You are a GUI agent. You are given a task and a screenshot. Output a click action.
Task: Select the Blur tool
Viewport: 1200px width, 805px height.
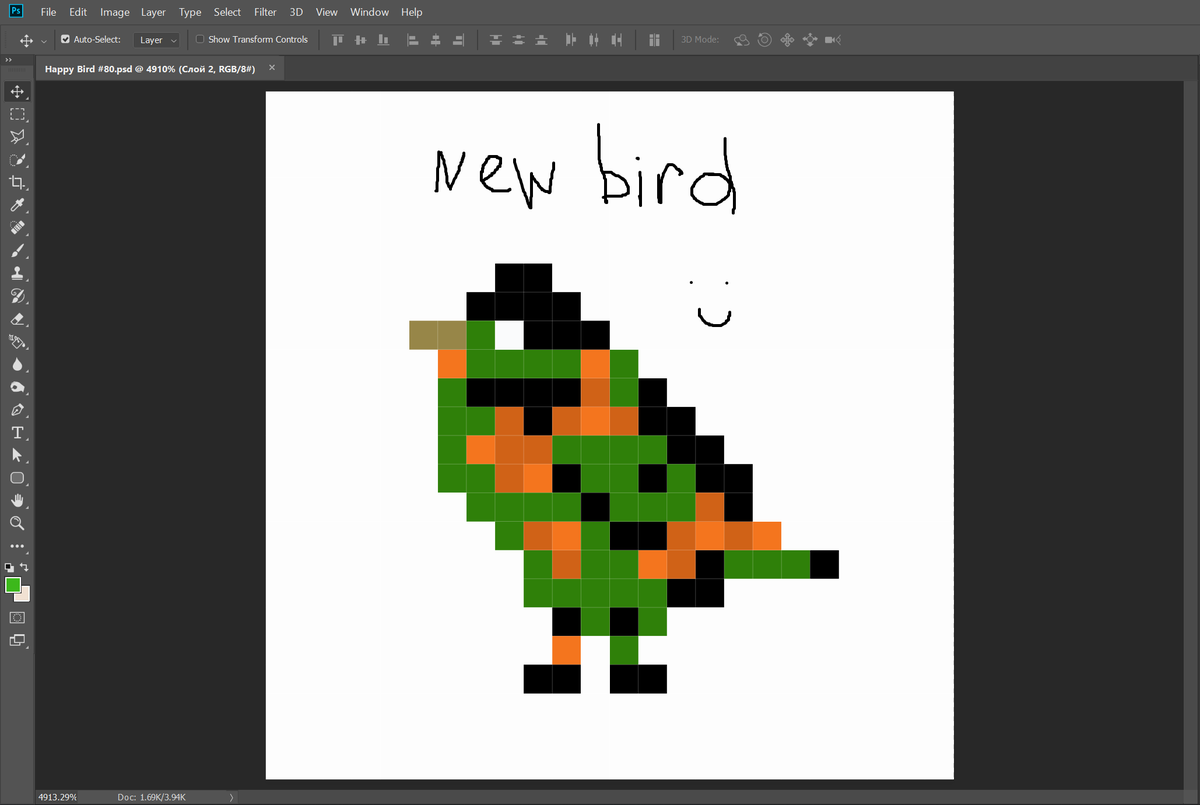tap(17, 365)
